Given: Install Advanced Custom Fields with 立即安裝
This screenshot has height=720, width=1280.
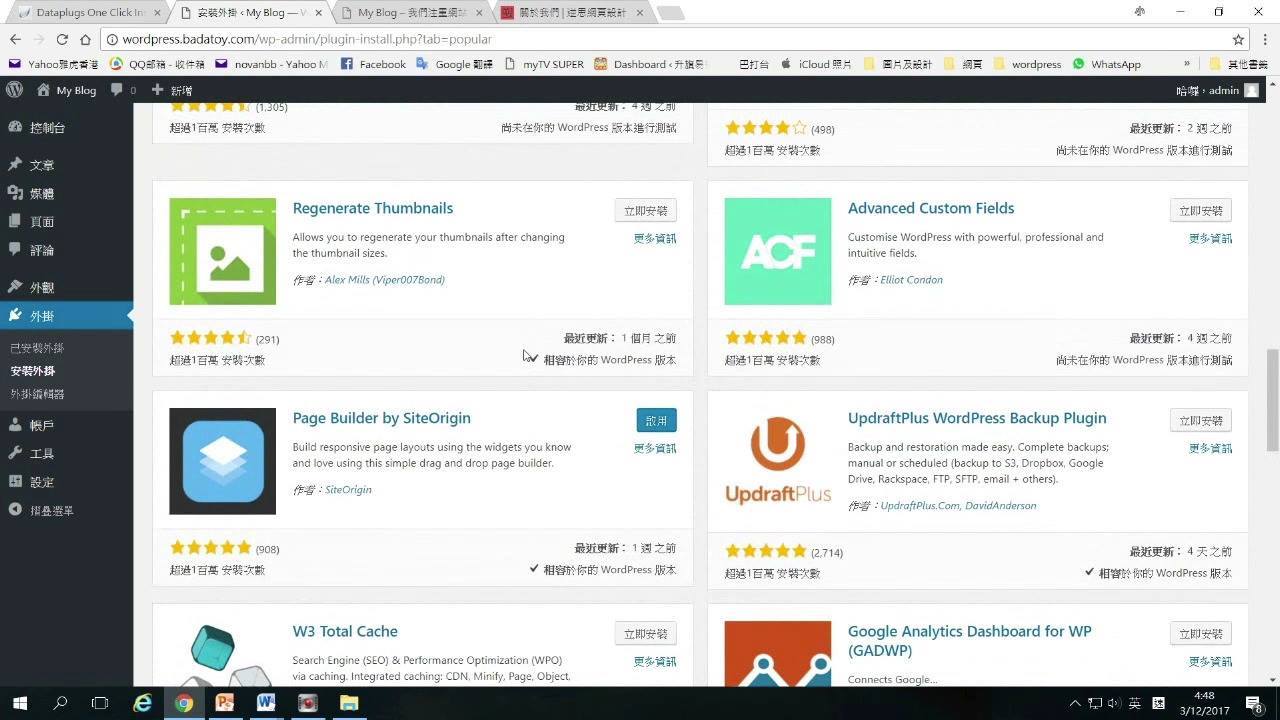Looking at the screenshot, I should 1201,211.
